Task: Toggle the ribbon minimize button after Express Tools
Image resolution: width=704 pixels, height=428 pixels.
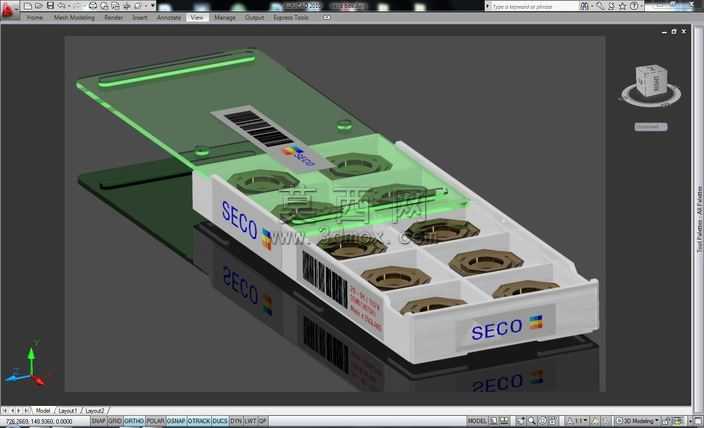Action: click(326, 18)
